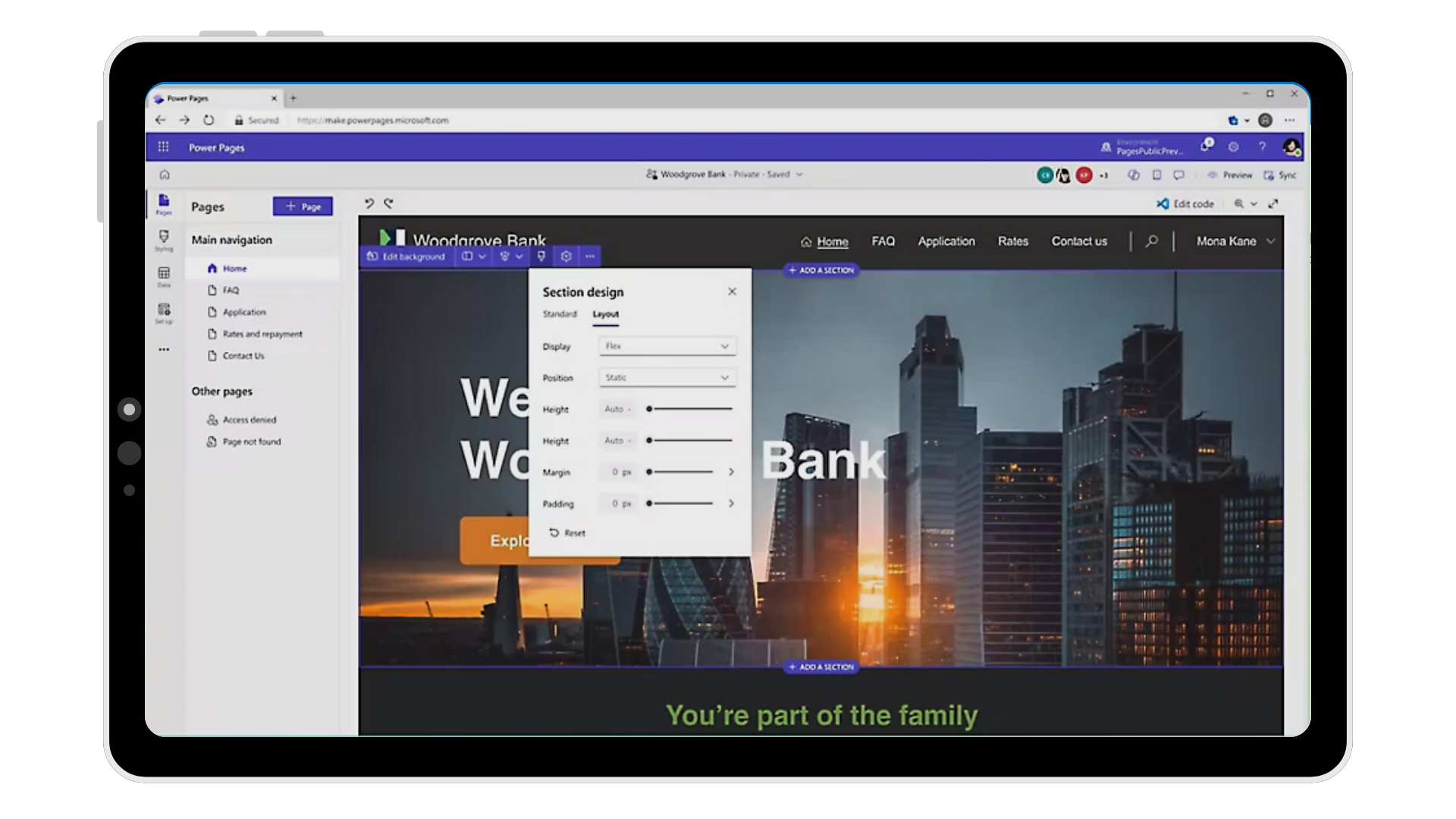Open the Copilot icon in command bar
The width and height of the screenshot is (1456, 819).
1133,175
